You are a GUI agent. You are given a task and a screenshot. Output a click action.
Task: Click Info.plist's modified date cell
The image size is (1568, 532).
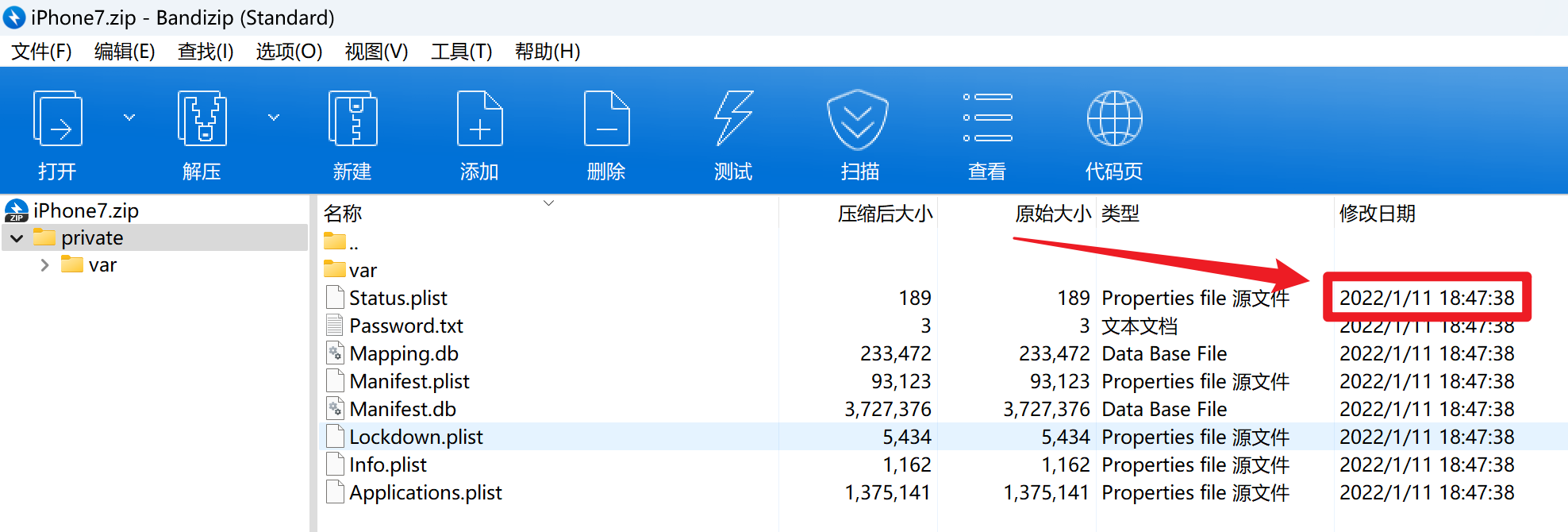click(1427, 465)
